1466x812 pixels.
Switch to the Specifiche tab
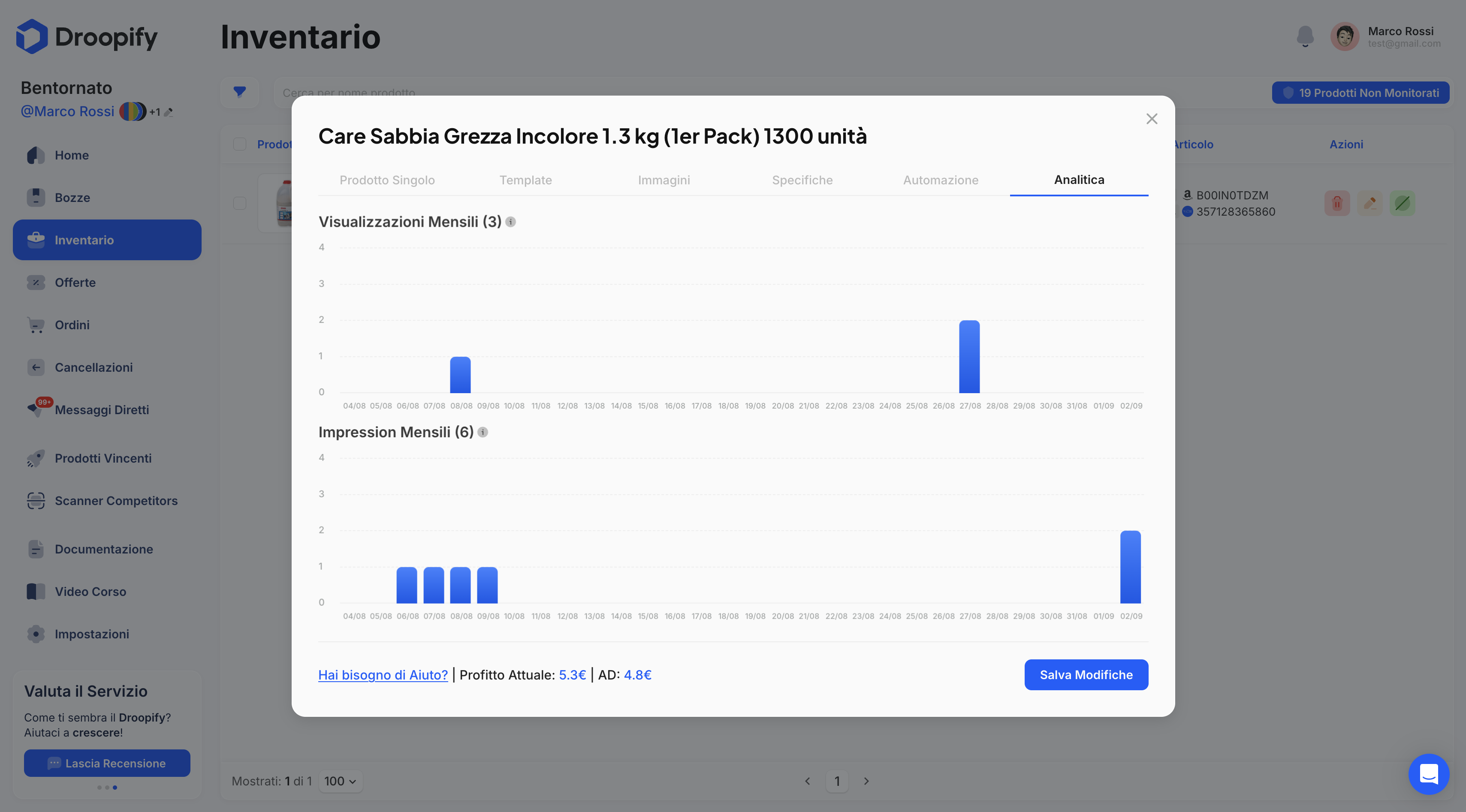click(x=802, y=180)
